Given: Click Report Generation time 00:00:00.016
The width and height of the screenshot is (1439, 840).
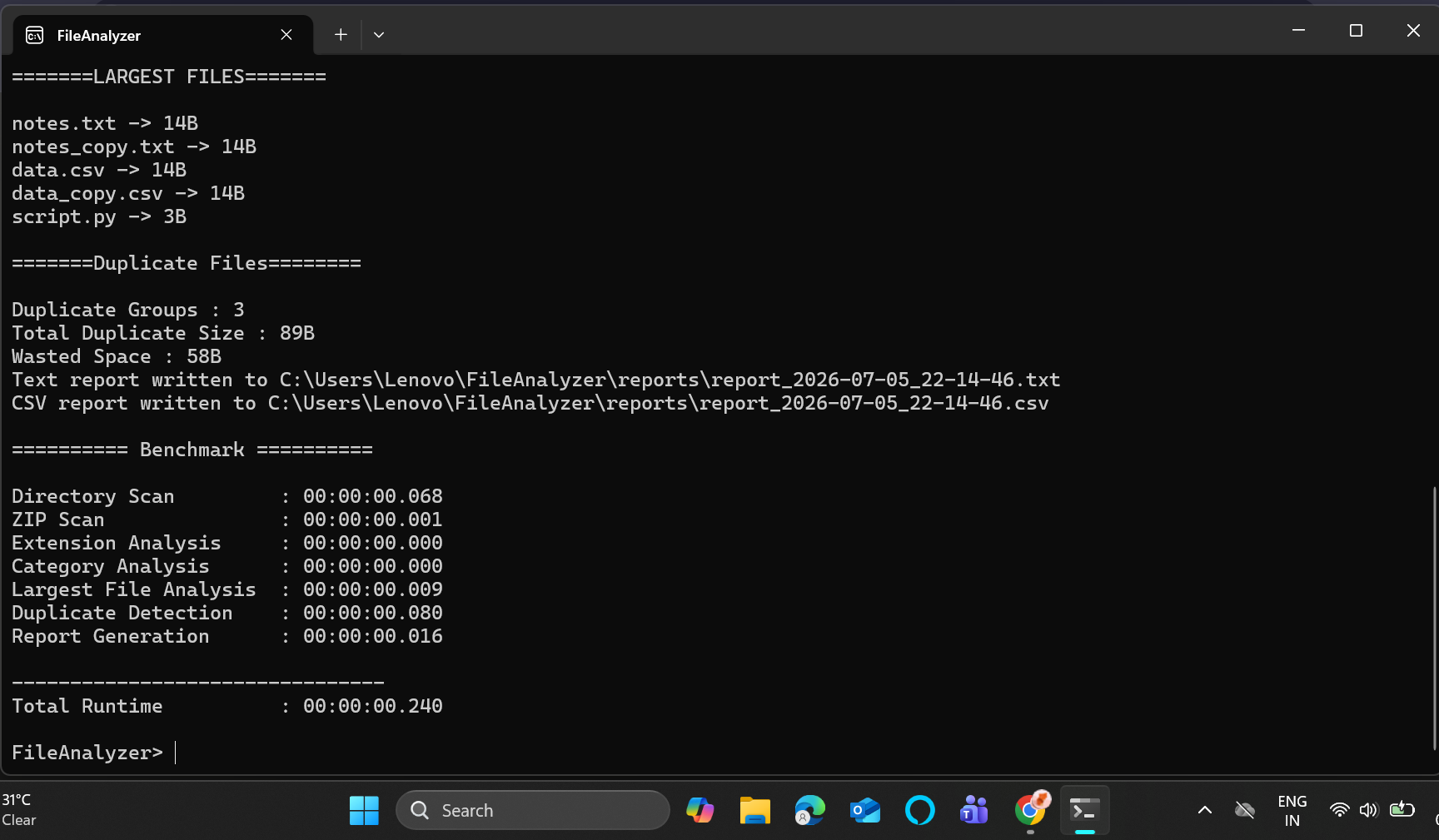Looking at the screenshot, I should tap(373, 636).
